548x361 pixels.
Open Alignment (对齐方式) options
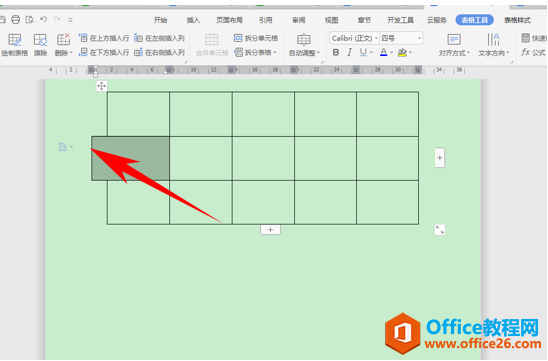[454, 45]
